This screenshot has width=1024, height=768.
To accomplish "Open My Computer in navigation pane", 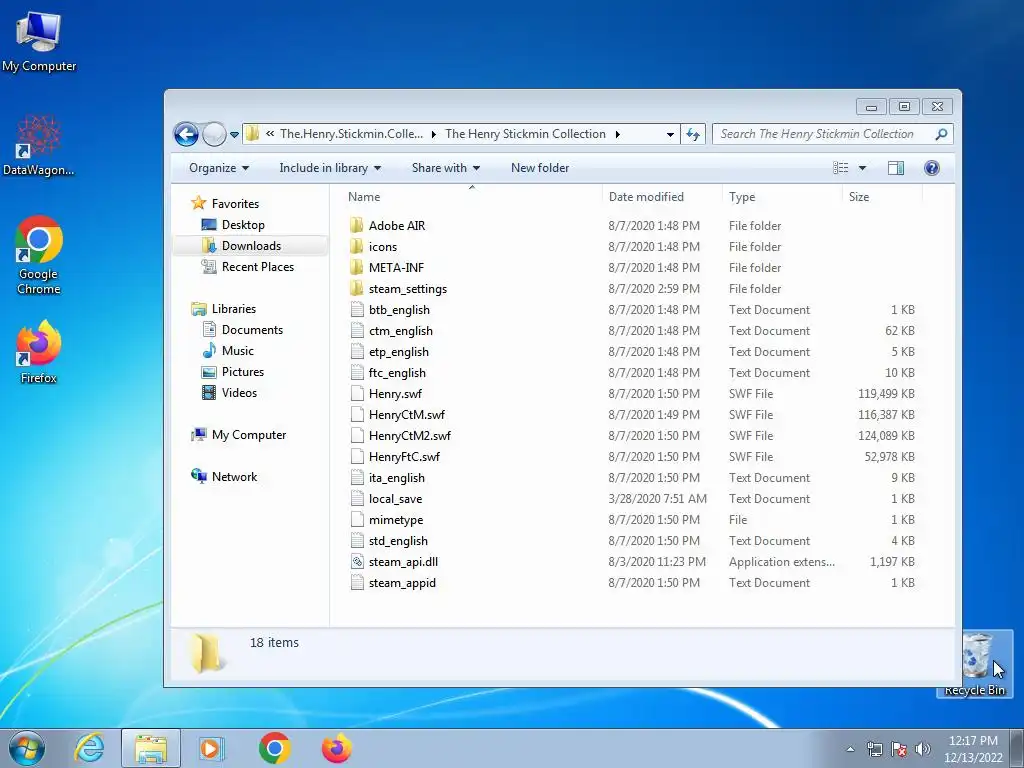I will pos(248,435).
